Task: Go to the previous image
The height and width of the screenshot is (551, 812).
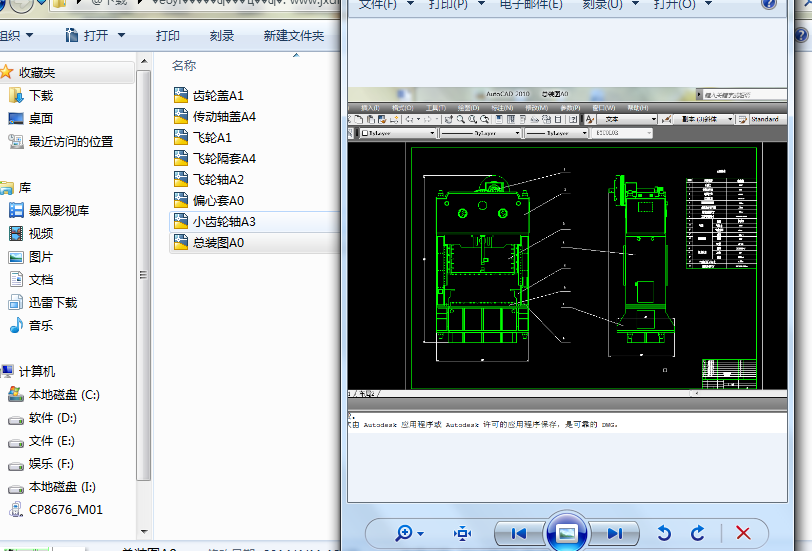Action: coord(518,533)
